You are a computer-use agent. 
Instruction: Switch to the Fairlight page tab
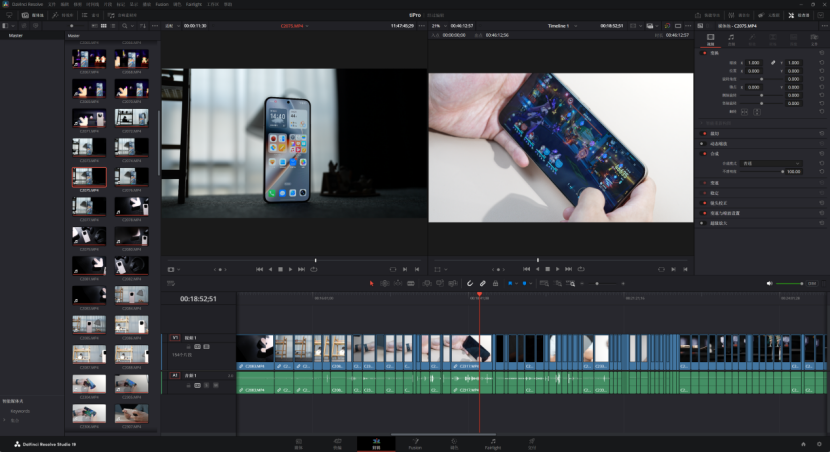(x=493, y=443)
